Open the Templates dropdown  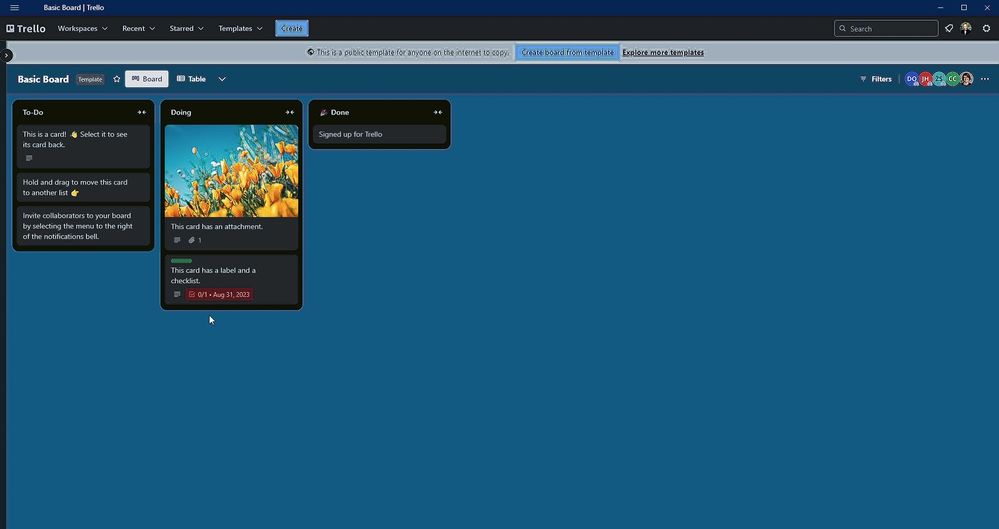240,29
